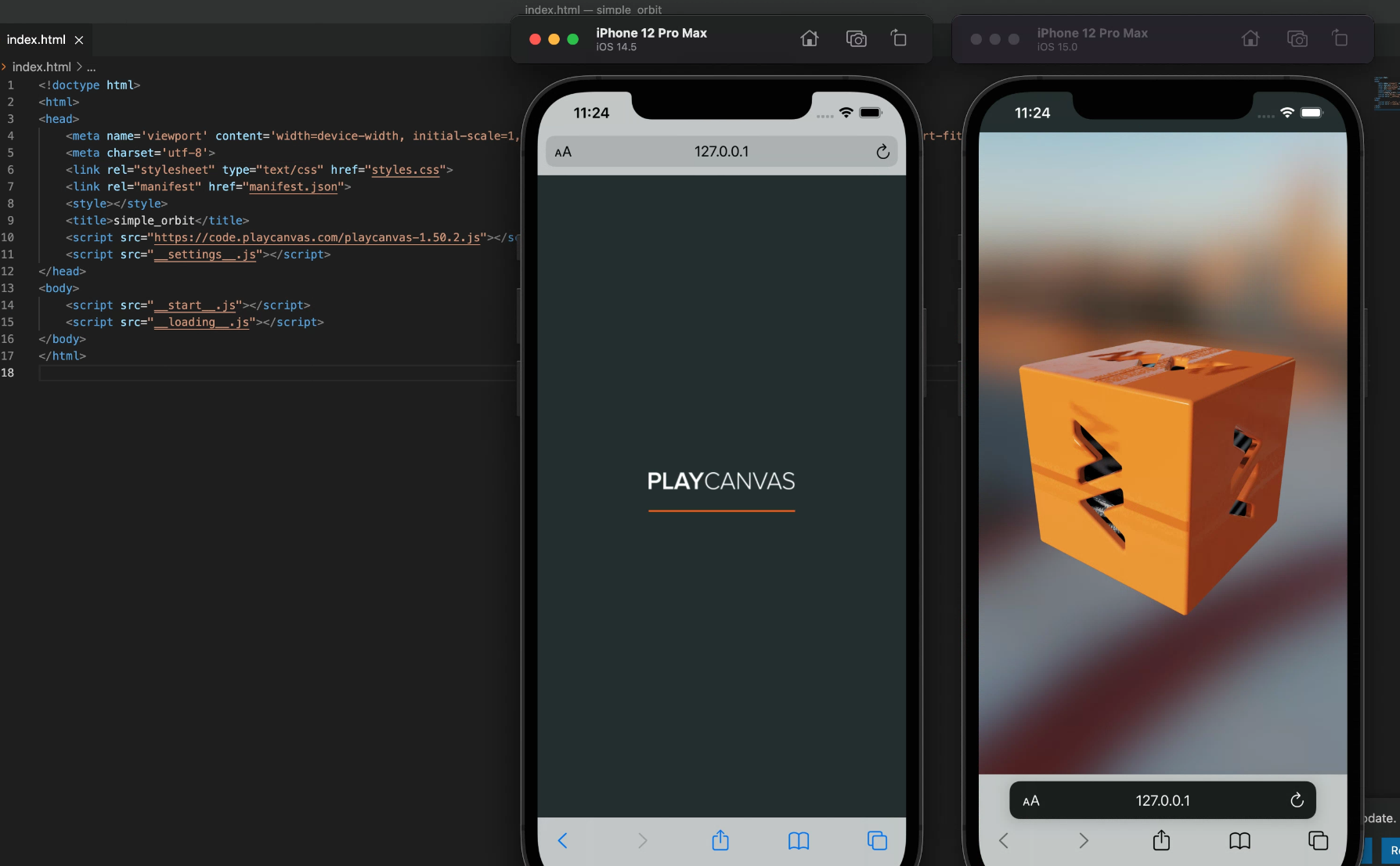Rotate the iOS 14.5 simulator device
The width and height of the screenshot is (1400, 866).
[899, 38]
